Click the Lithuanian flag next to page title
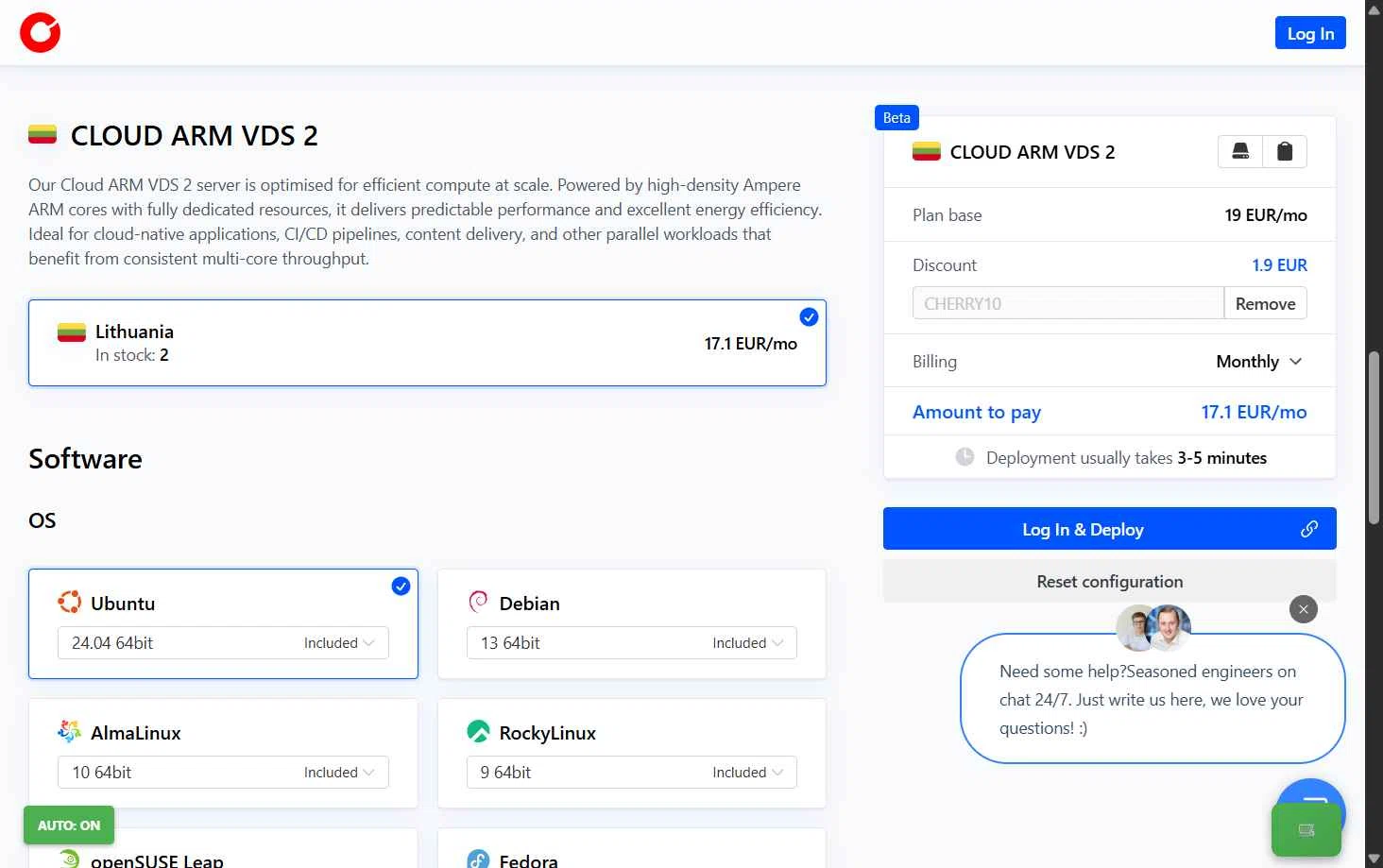 click(x=43, y=135)
